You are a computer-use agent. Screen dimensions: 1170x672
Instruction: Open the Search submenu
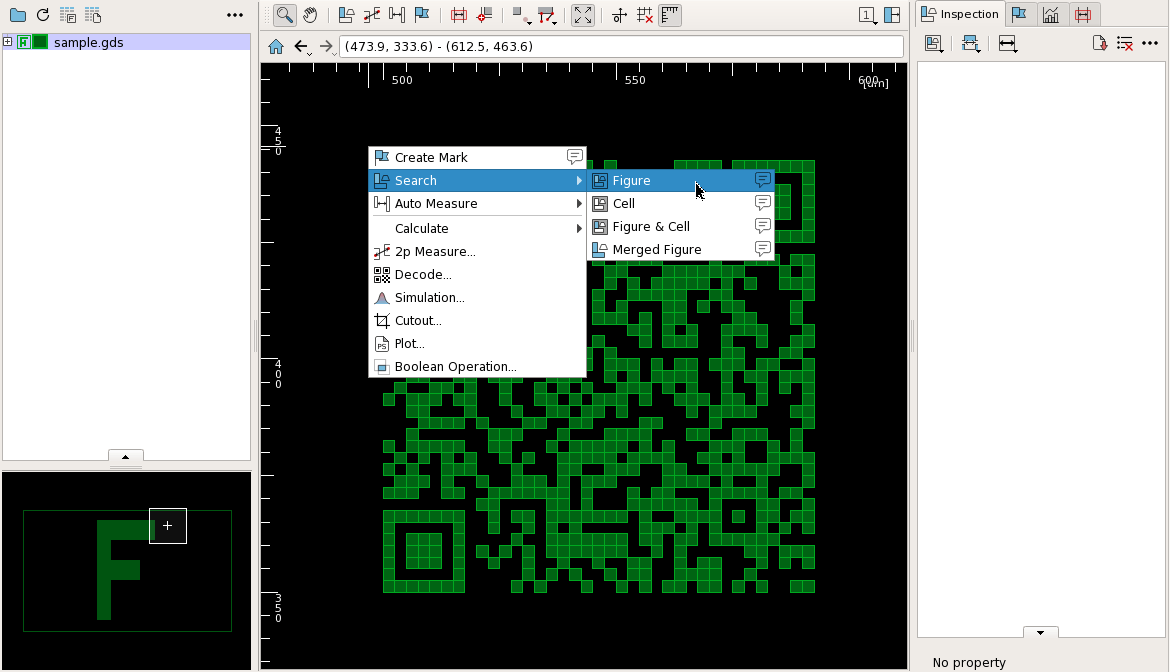click(478, 180)
